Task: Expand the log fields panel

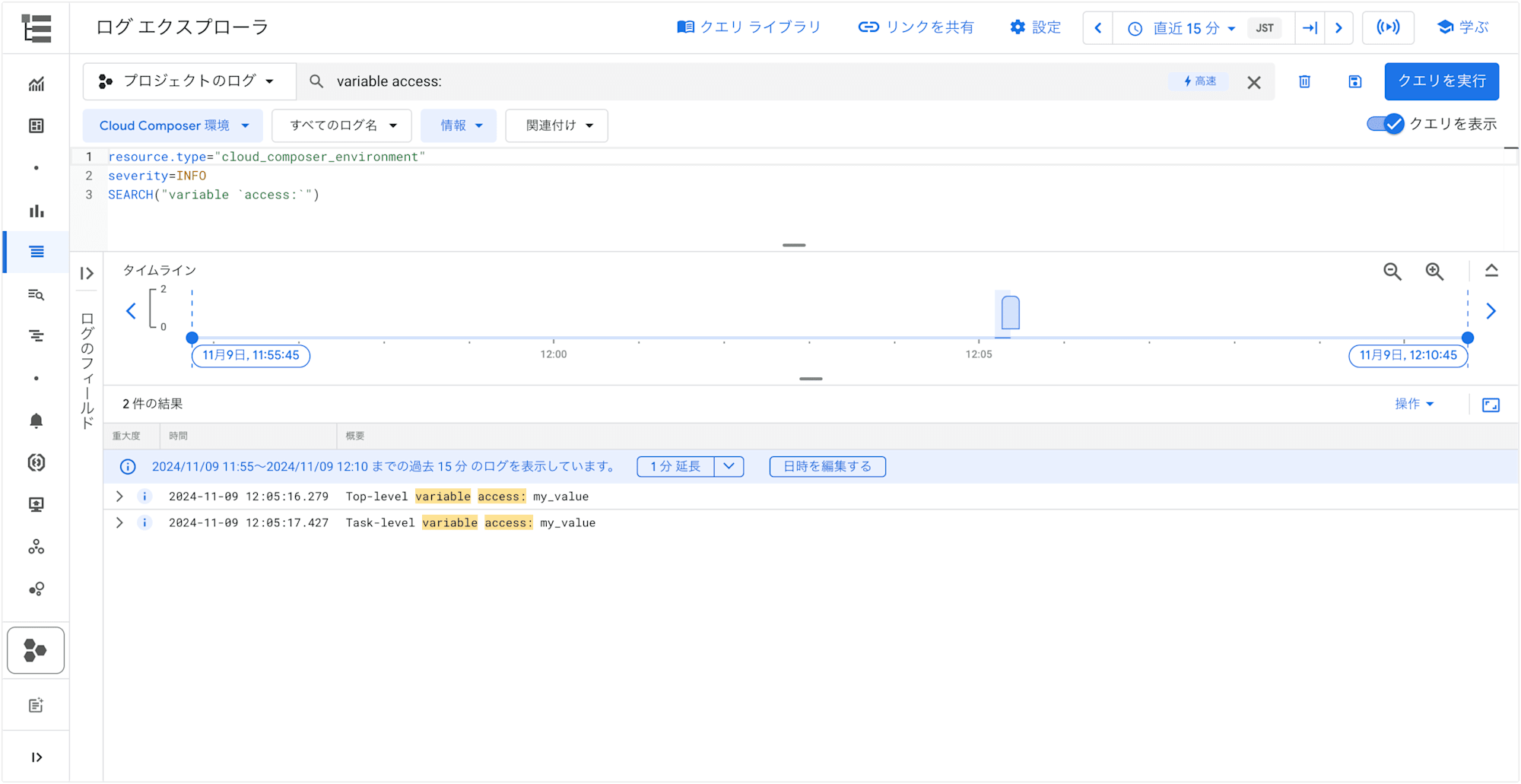Action: click(x=87, y=273)
